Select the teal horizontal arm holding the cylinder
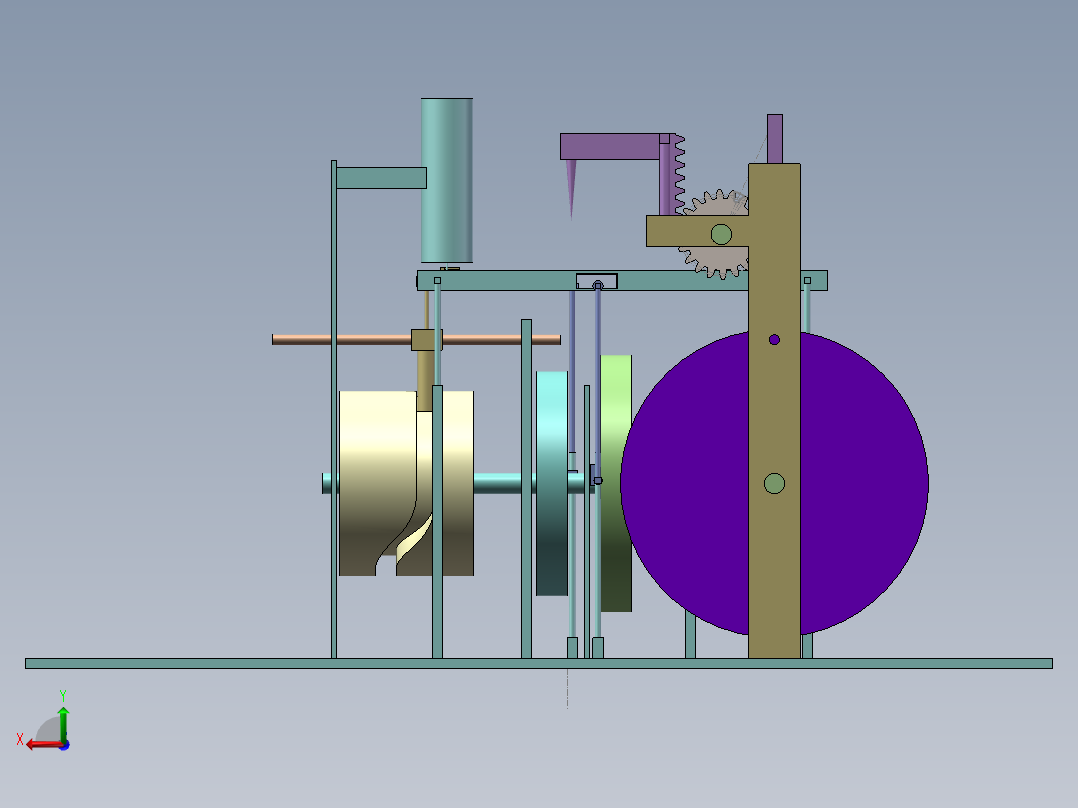The image size is (1078, 808). pyautogui.click(x=381, y=177)
